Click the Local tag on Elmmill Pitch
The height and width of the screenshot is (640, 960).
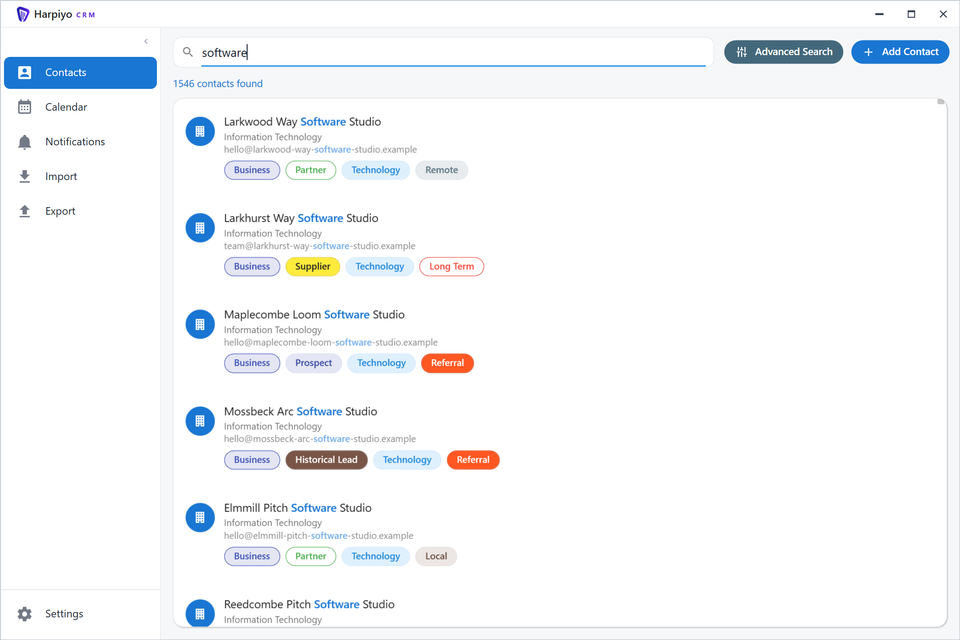(x=436, y=556)
